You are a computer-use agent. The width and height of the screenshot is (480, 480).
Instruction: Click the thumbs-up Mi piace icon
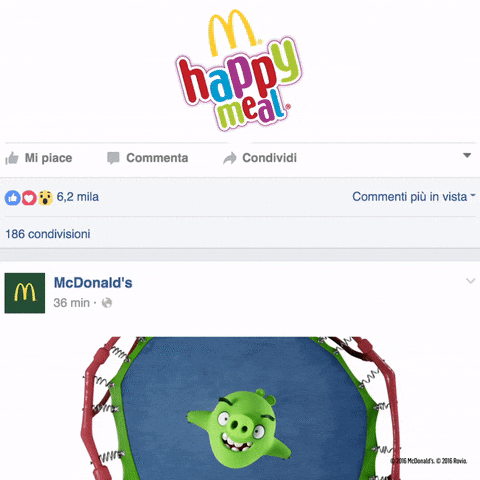tap(12, 158)
